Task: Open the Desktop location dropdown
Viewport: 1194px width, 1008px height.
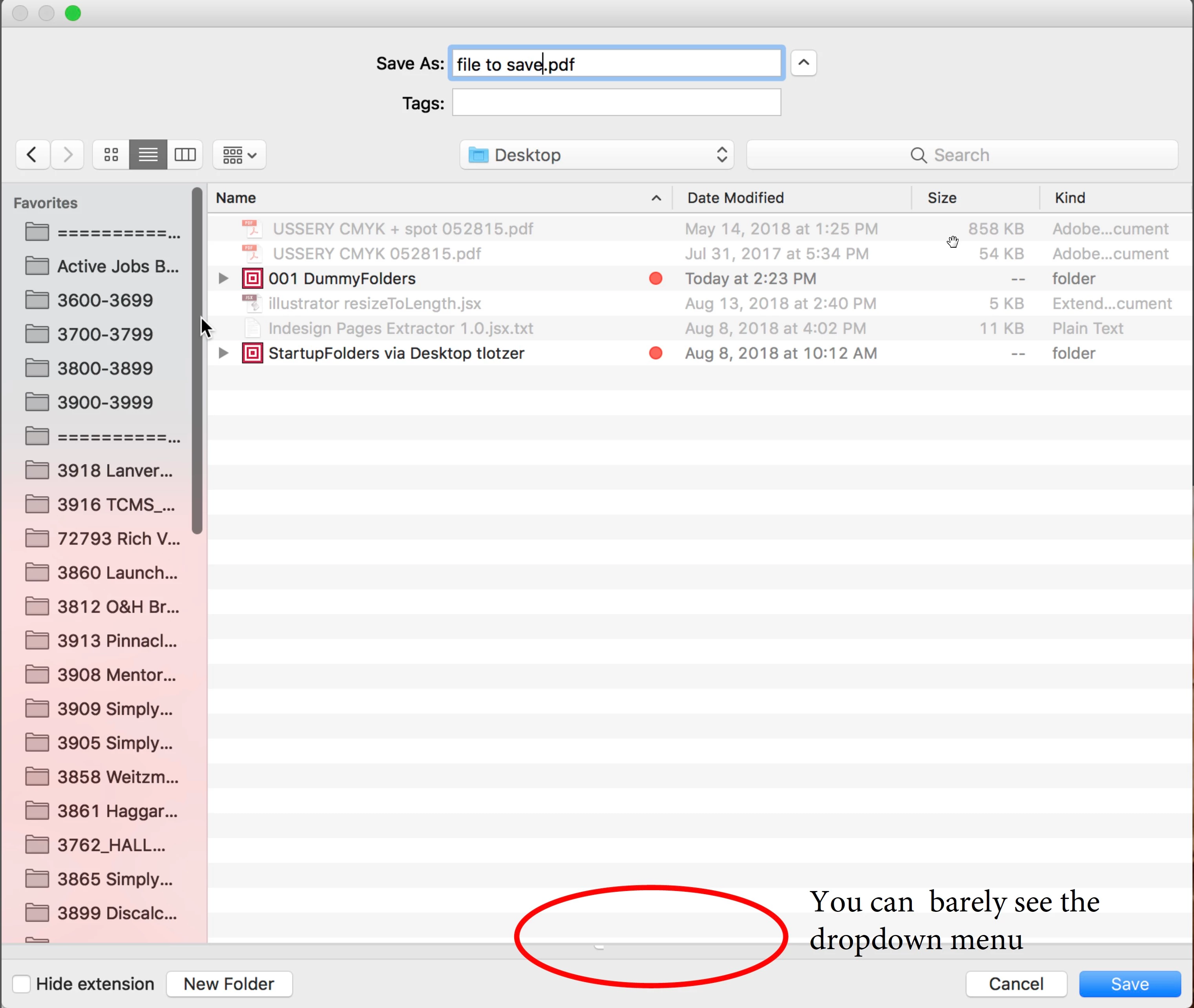Action: tap(597, 155)
